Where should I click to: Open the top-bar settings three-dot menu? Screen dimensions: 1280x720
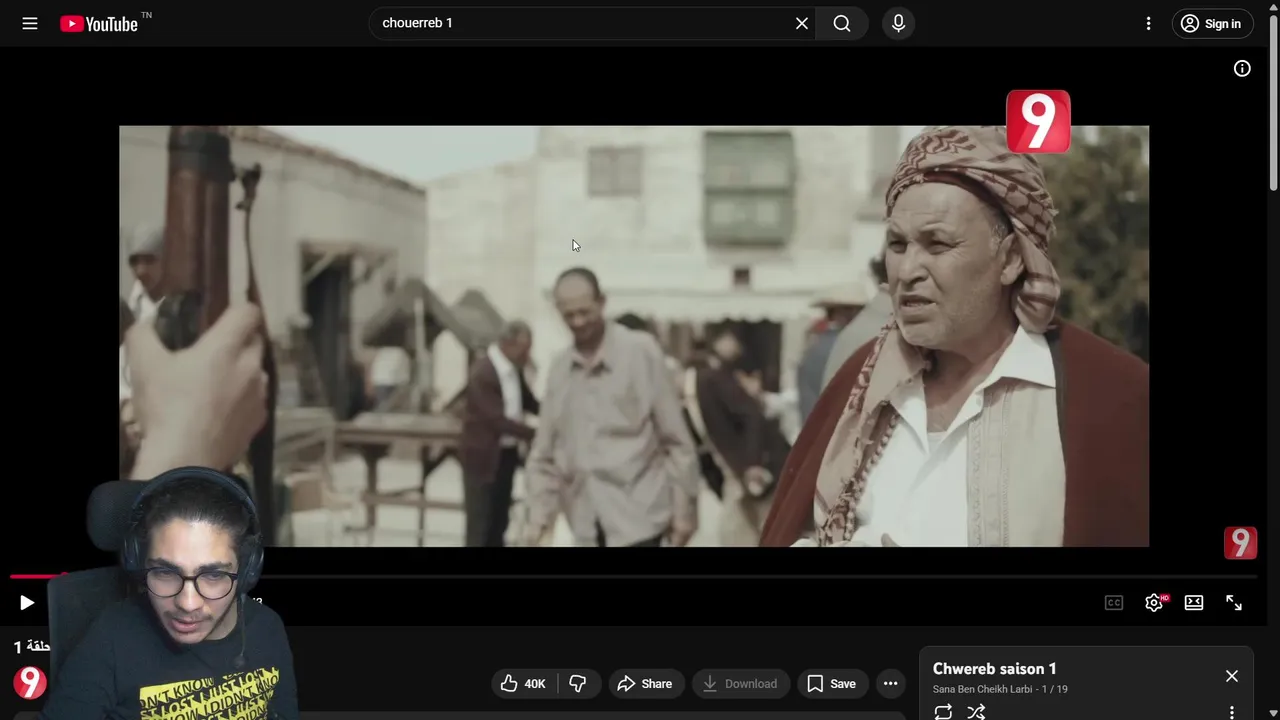pos(1148,23)
